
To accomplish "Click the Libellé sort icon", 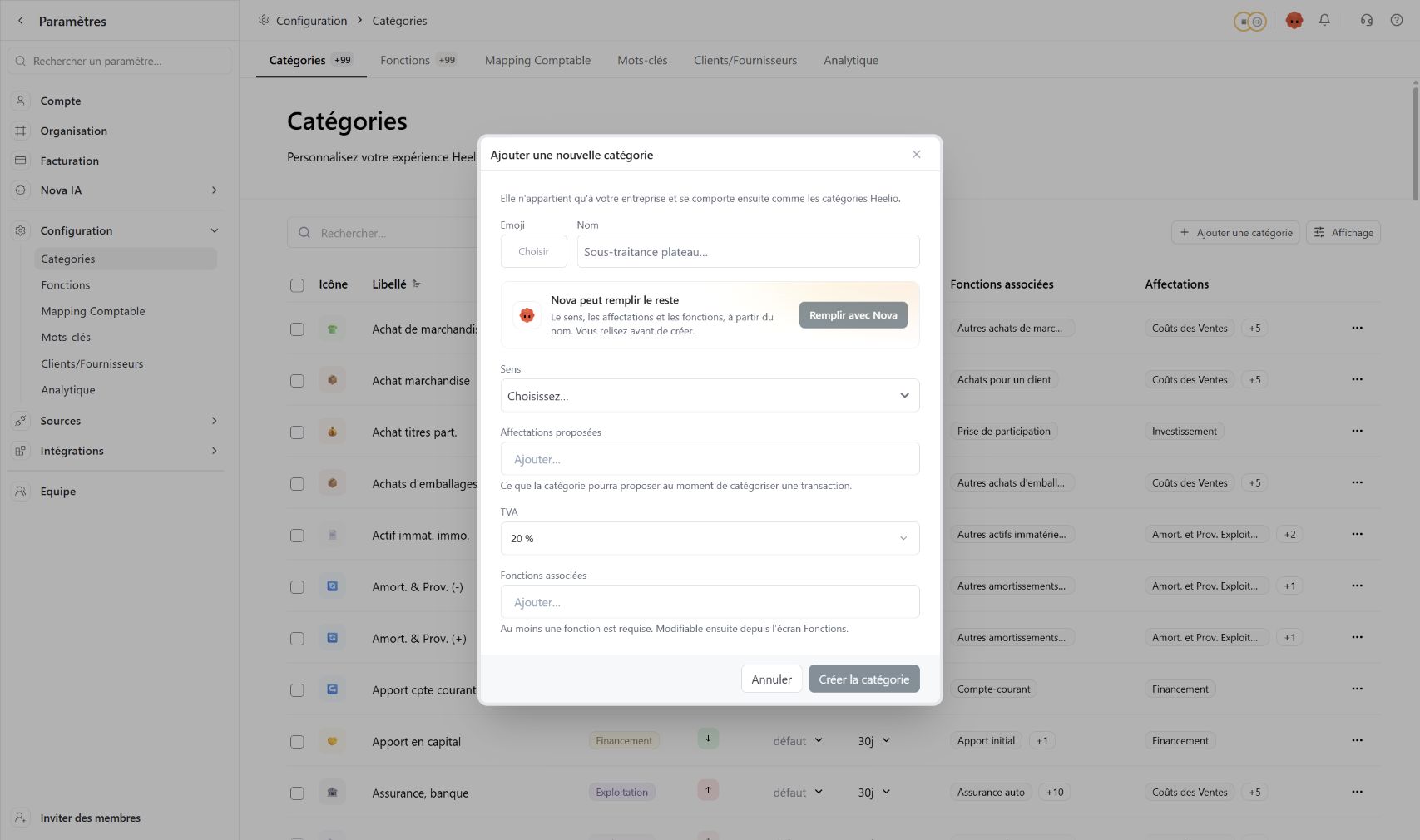I will [417, 284].
